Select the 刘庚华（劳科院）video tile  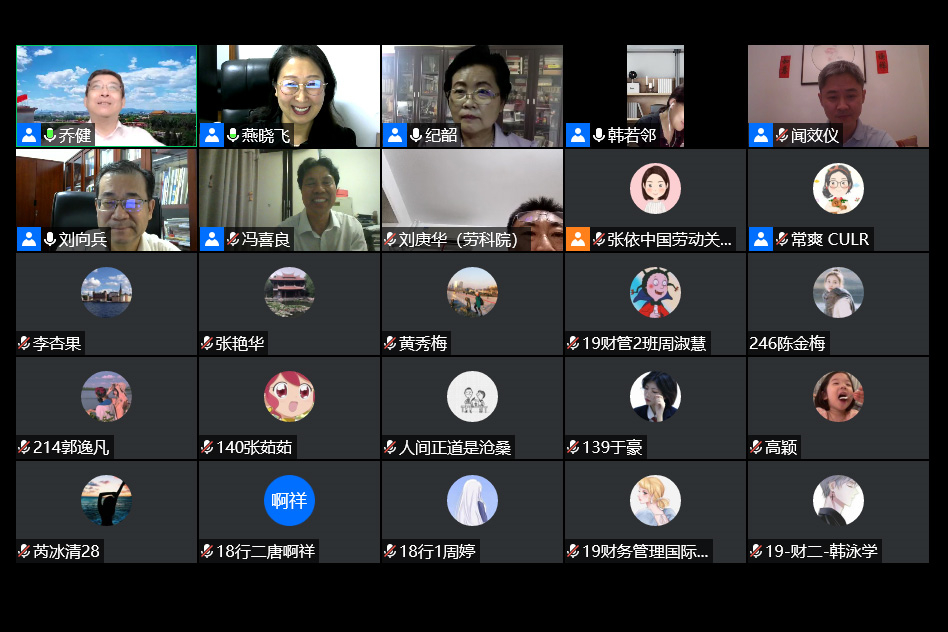[472, 200]
